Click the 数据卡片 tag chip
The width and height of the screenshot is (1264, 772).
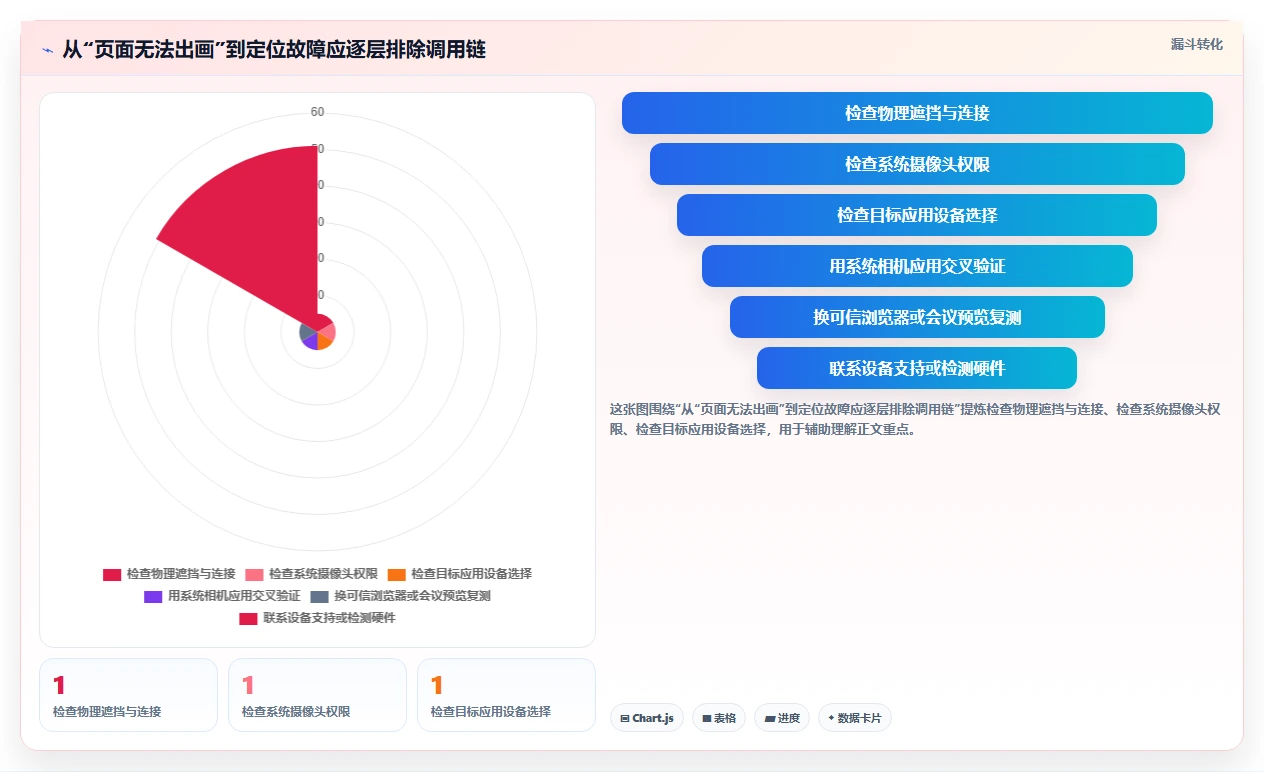tap(855, 718)
